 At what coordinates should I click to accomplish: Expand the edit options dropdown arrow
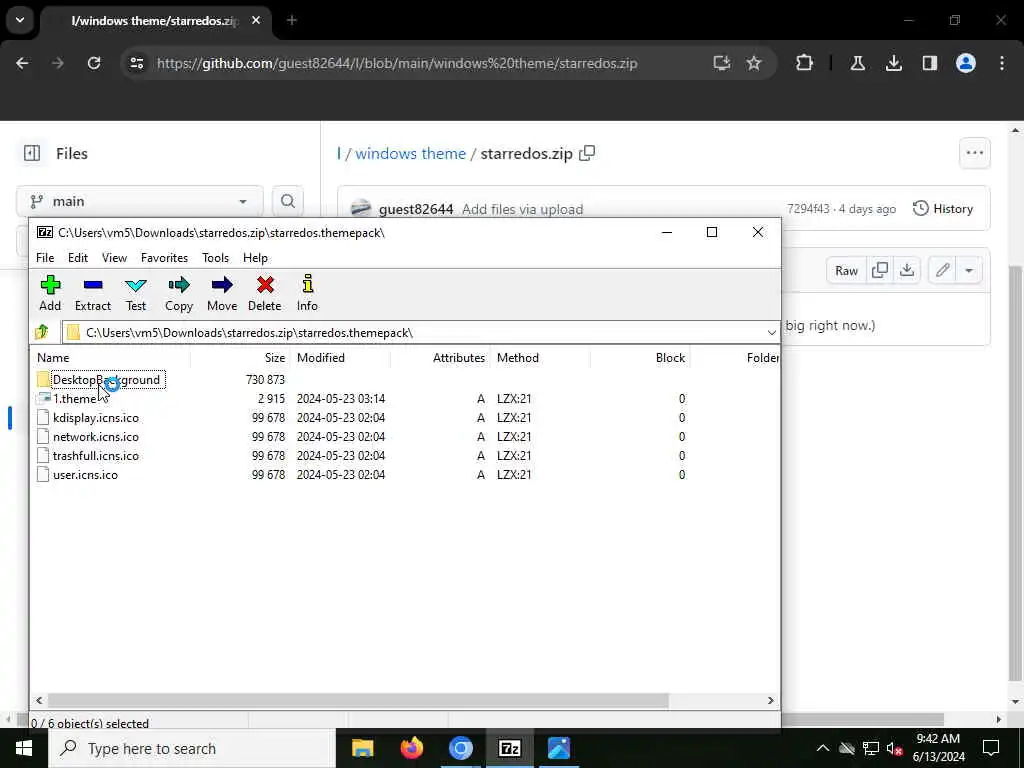click(x=969, y=270)
